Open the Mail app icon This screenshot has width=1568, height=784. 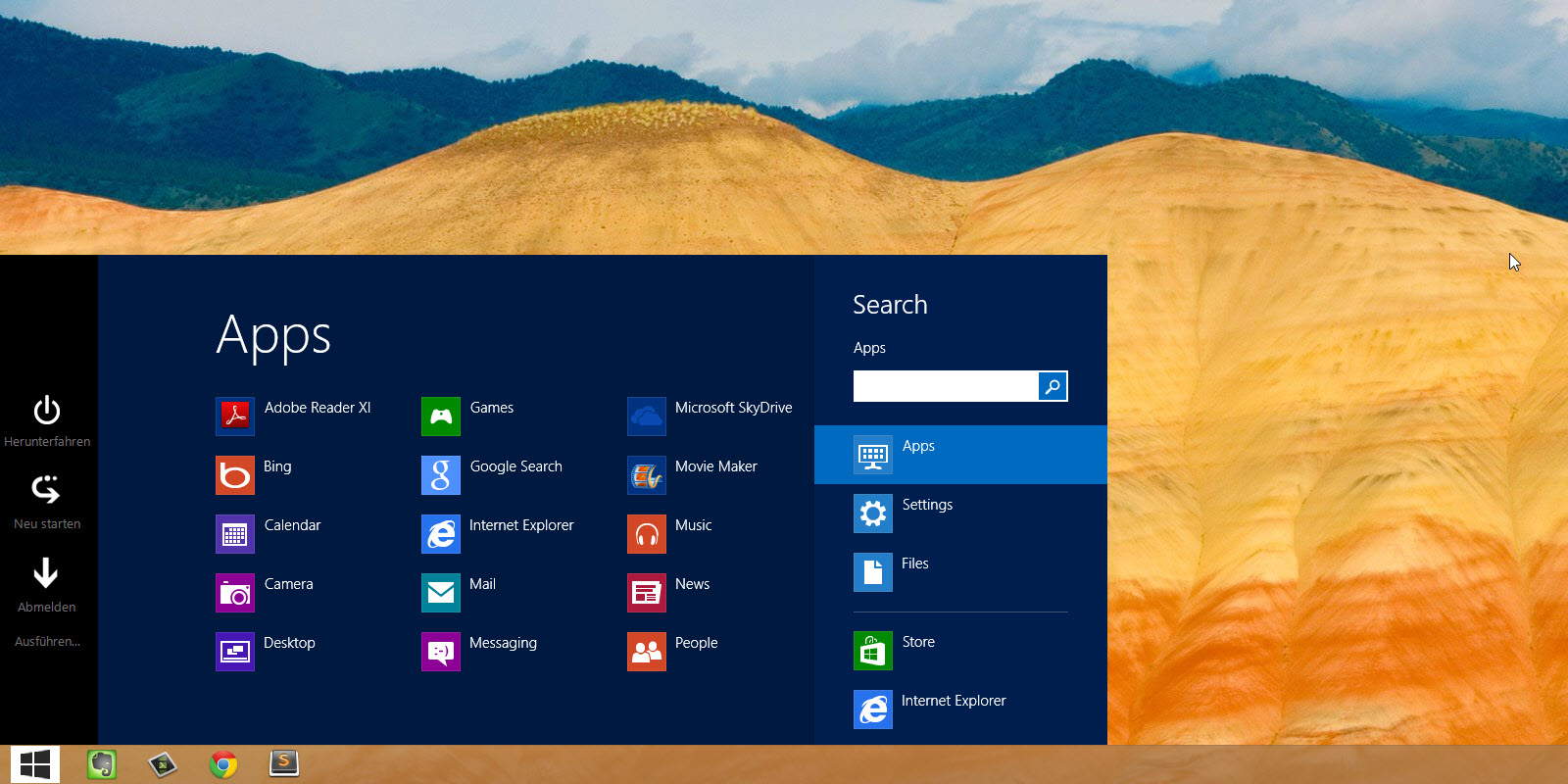(x=441, y=593)
